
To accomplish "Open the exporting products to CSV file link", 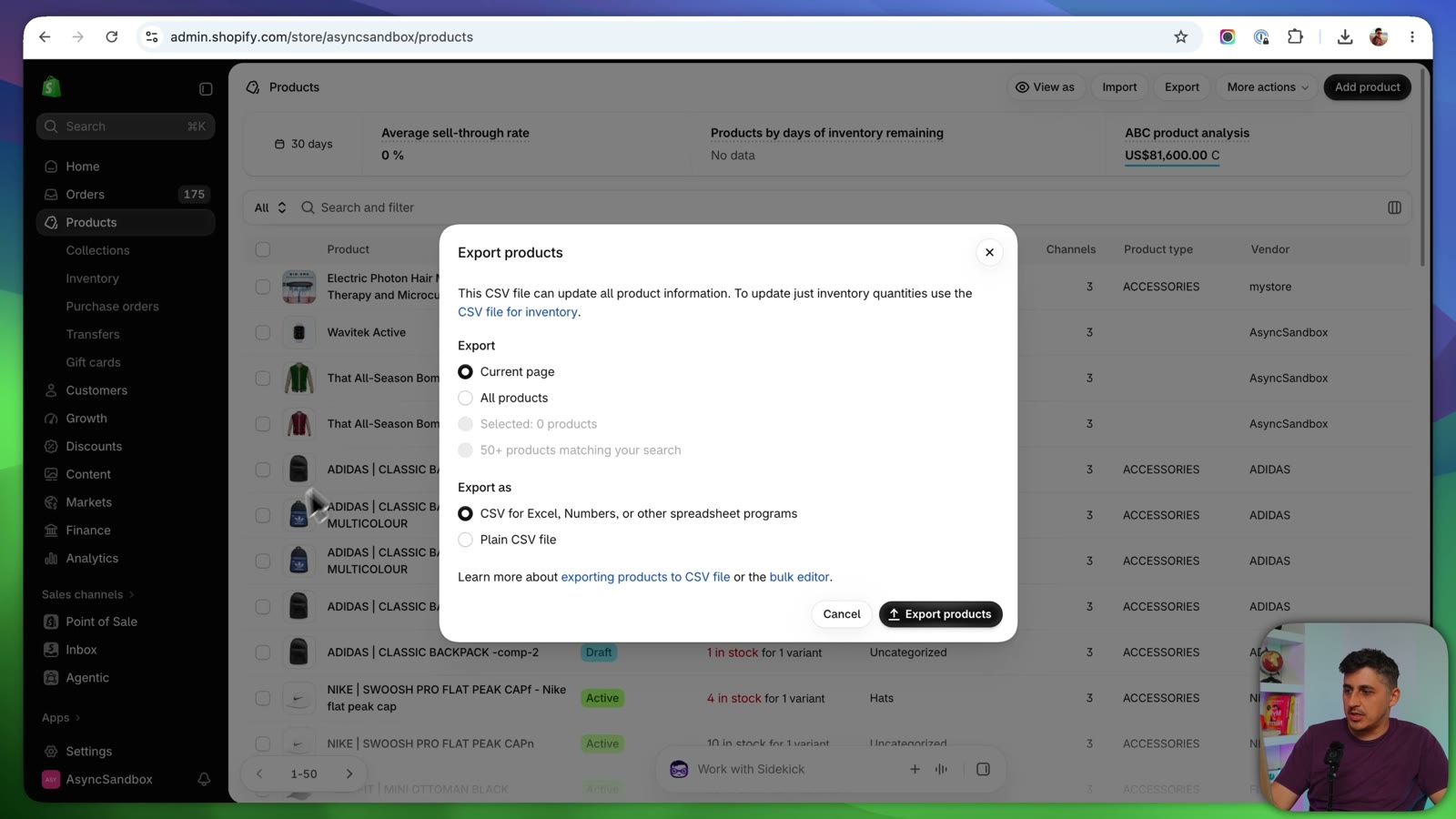I will 645,577.
